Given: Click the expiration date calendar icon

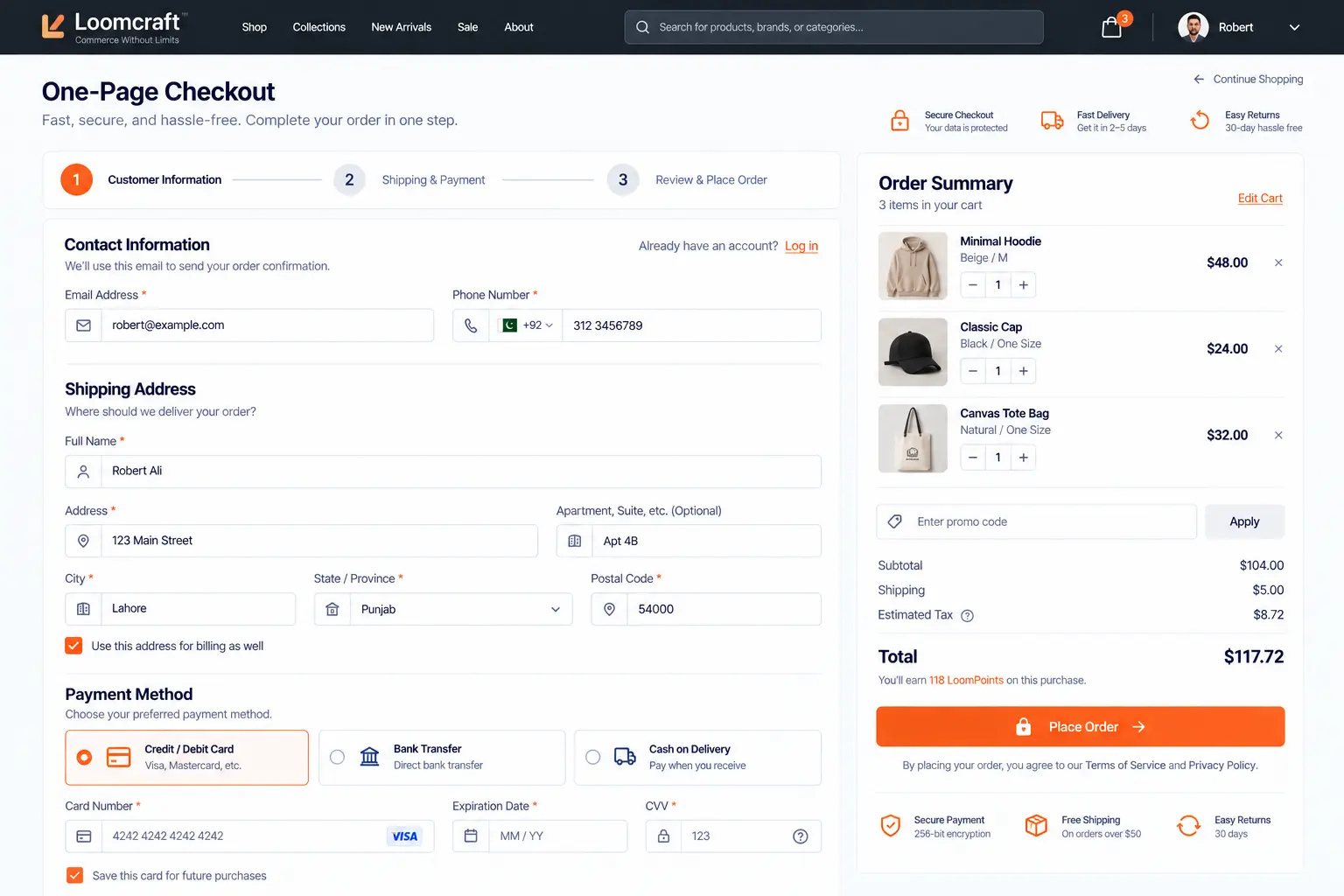Looking at the screenshot, I should pyautogui.click(x=471, y=836).
